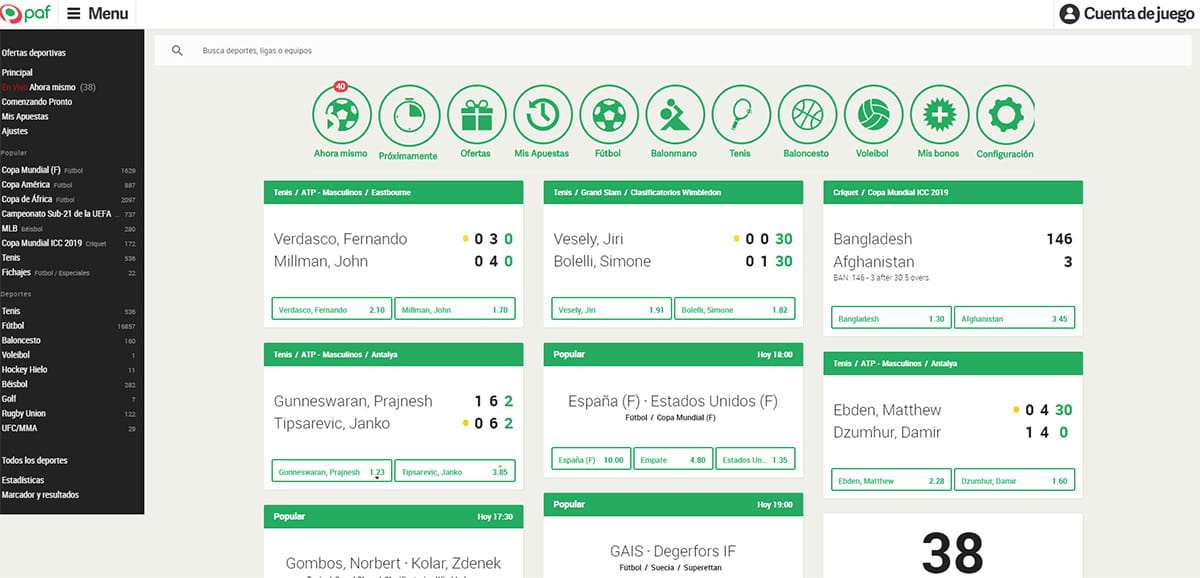The image size is (1200, 578).
Task: Select Copa de África in Popular list
Action: [x=68, y=200]
